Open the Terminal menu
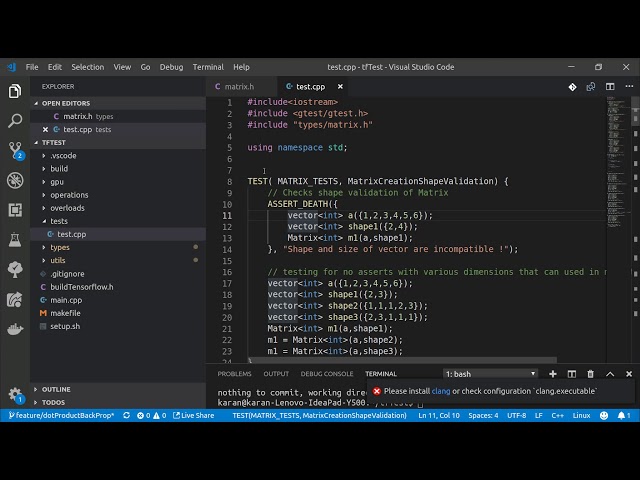Viewport: 640px width, 480px height. pyautogui.click(x=208, y=67)
